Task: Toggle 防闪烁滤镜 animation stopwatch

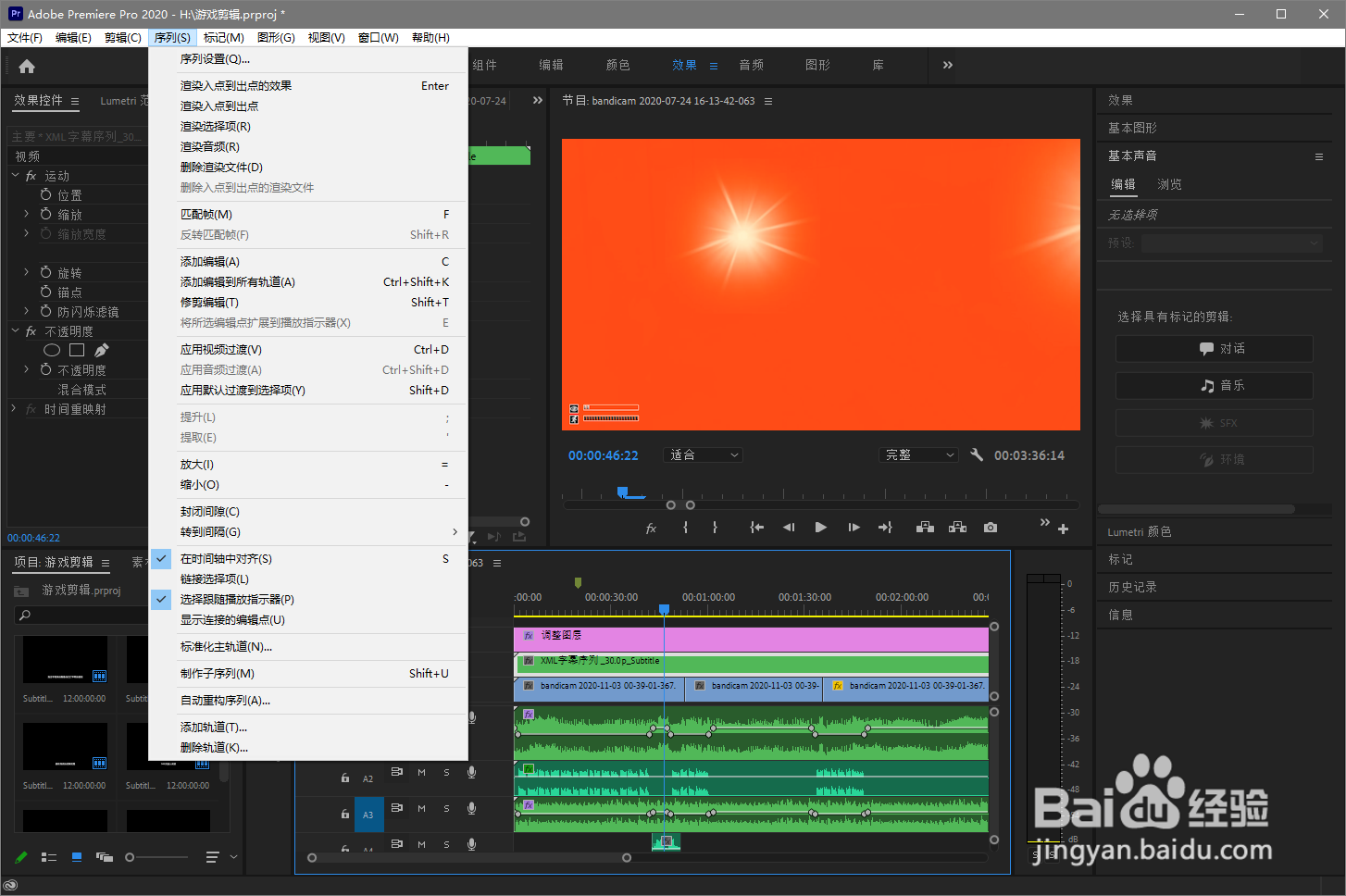Action: tap(46, 311)
